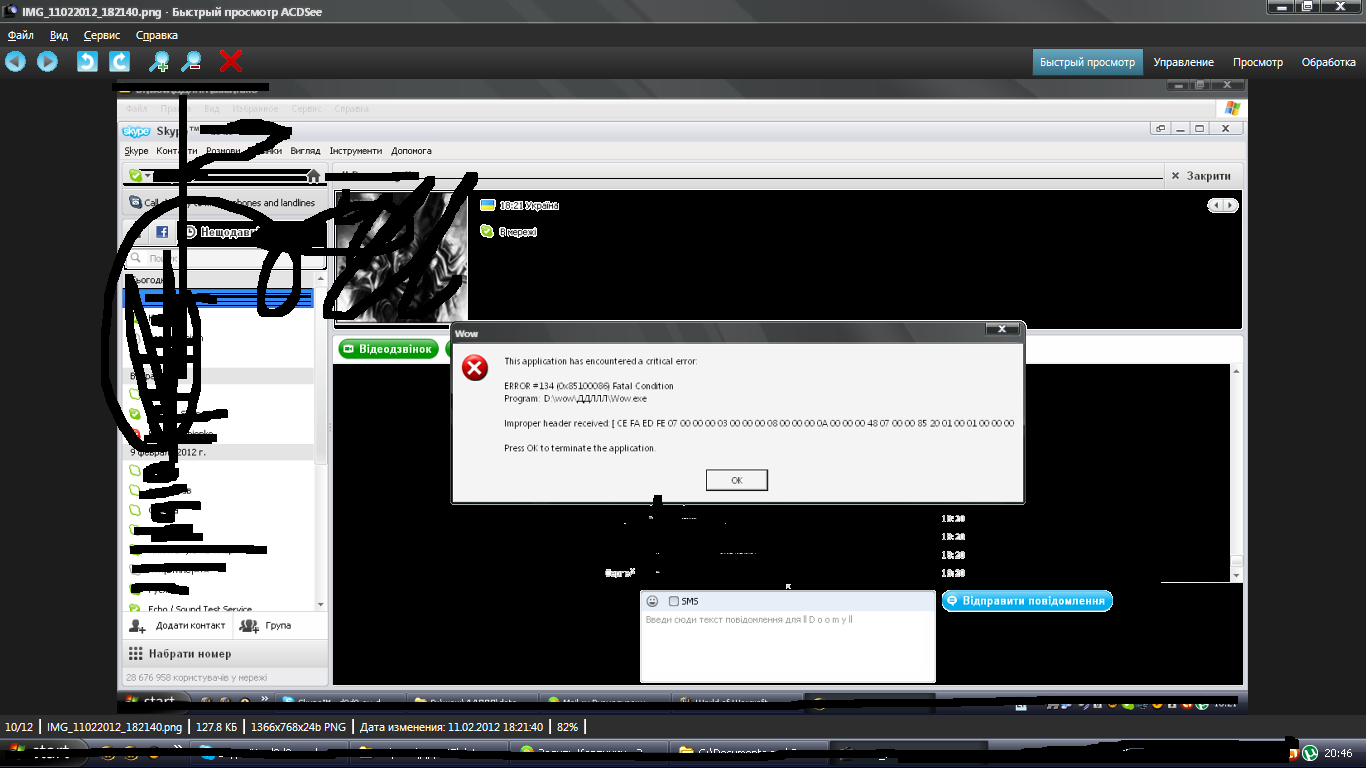Click the Група button in Skype
Viewport: 1366px width, 768px height.
pos(265,625)
